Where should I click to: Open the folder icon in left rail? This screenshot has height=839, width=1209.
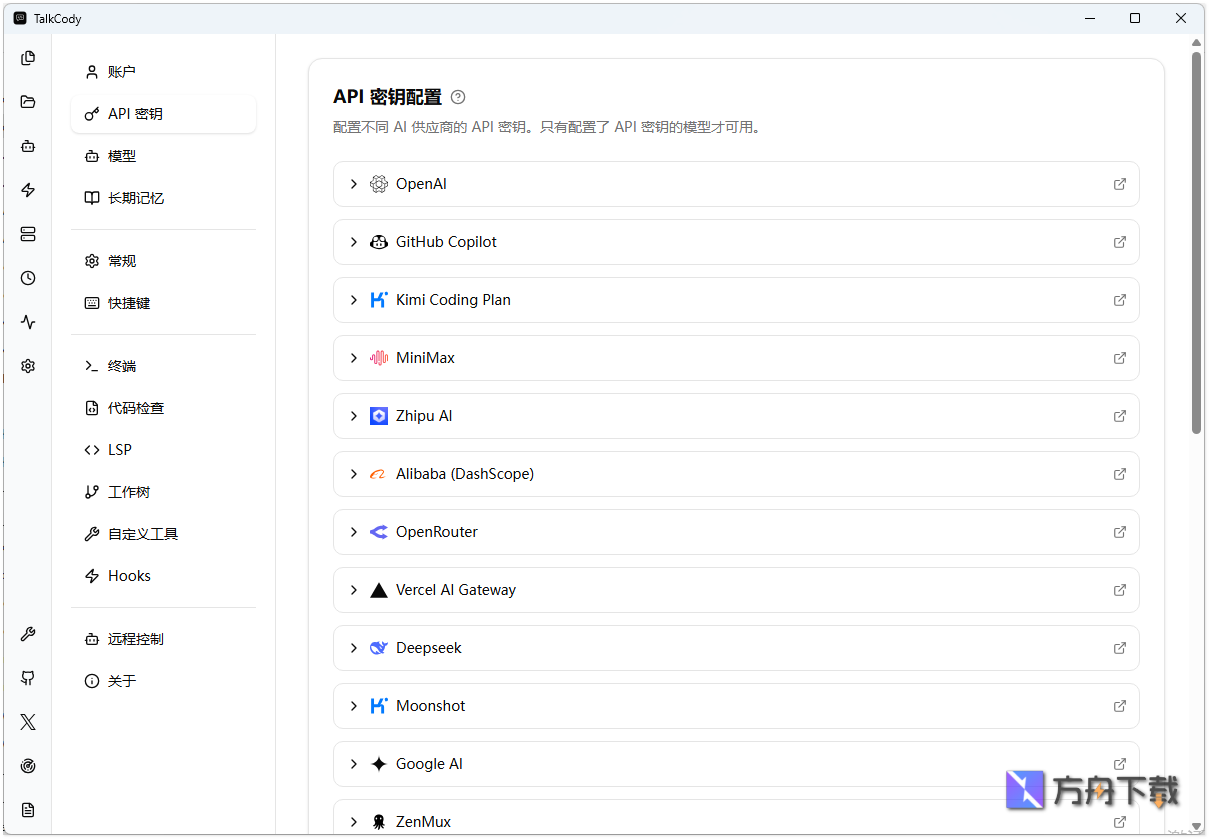click(28, 102)
